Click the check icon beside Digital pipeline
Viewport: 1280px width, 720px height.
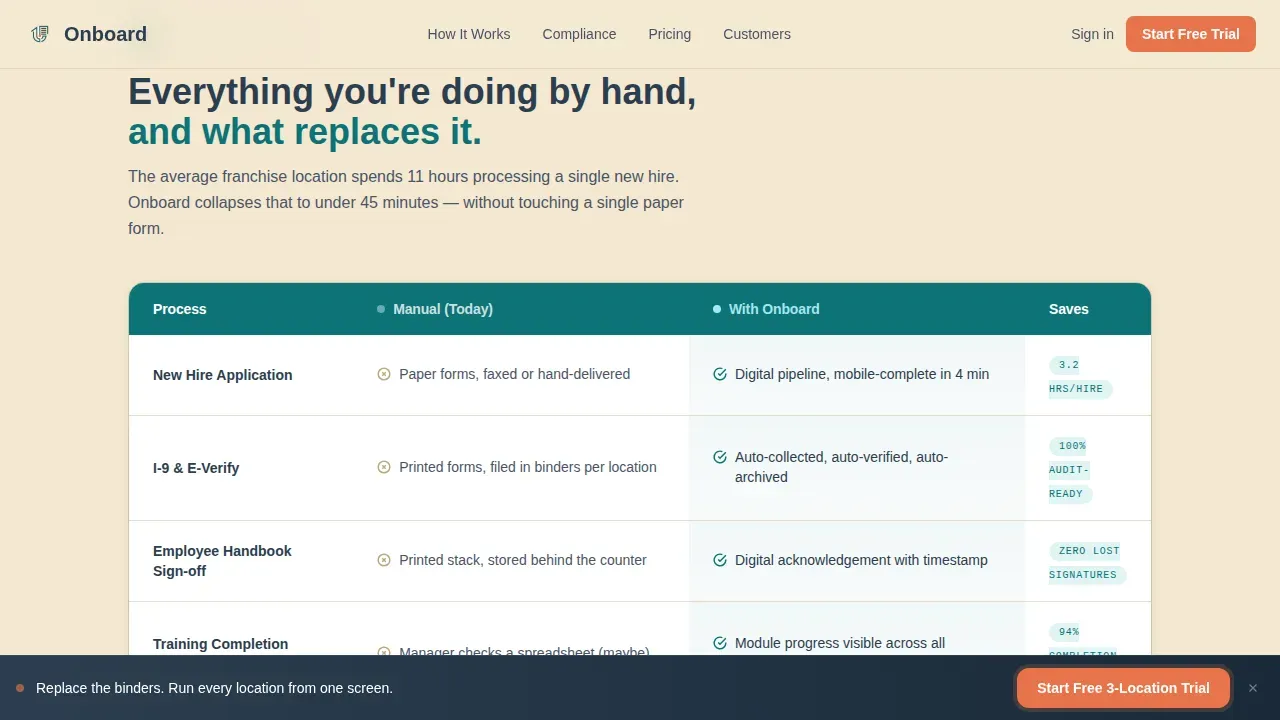720,374
